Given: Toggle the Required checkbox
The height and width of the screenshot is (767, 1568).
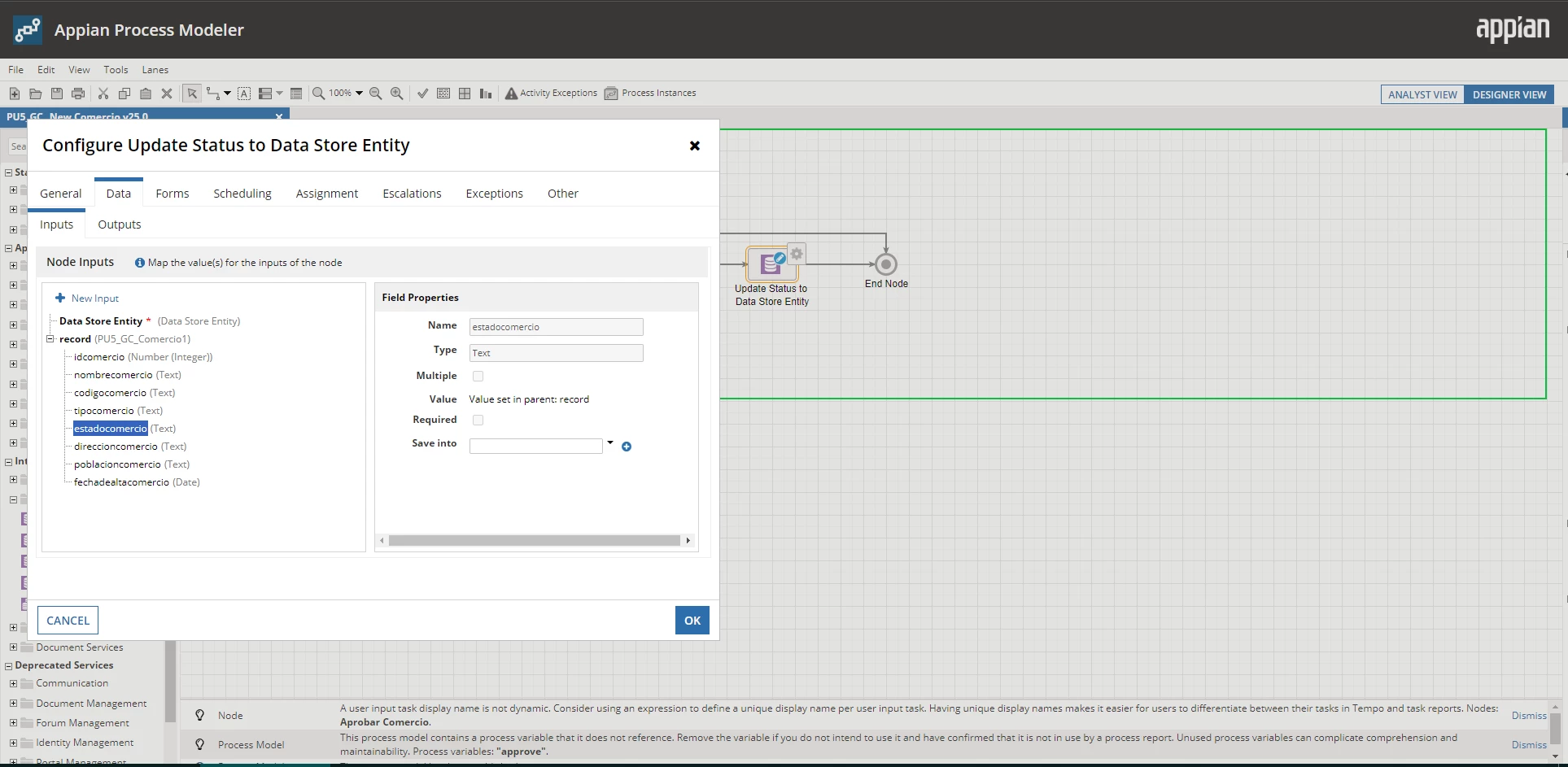Looking at the screenshot, I should (478, 421).
